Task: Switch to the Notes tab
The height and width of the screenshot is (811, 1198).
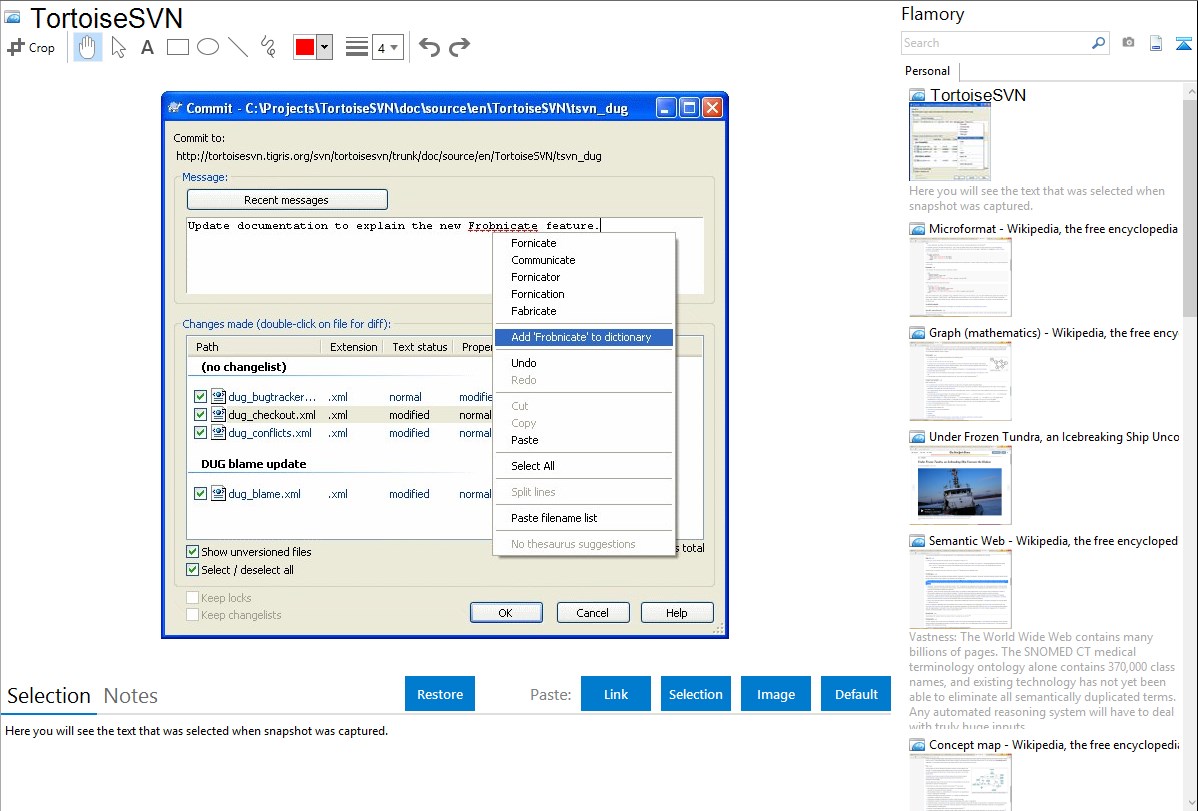Action: point(131,696)
